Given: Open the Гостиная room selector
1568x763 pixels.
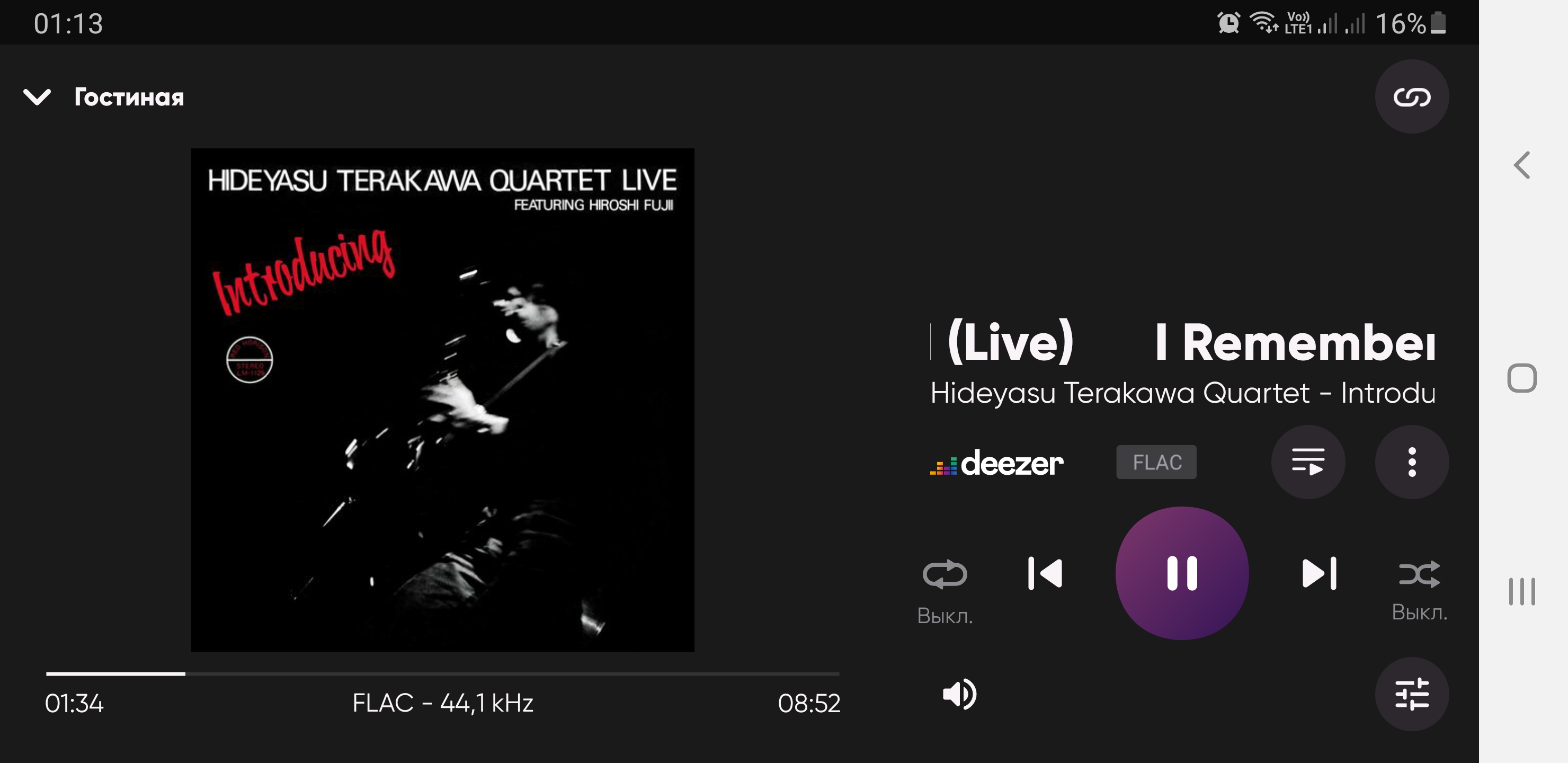Looking at the screenshot, I should pyautogui.click(x=129, y=97).
